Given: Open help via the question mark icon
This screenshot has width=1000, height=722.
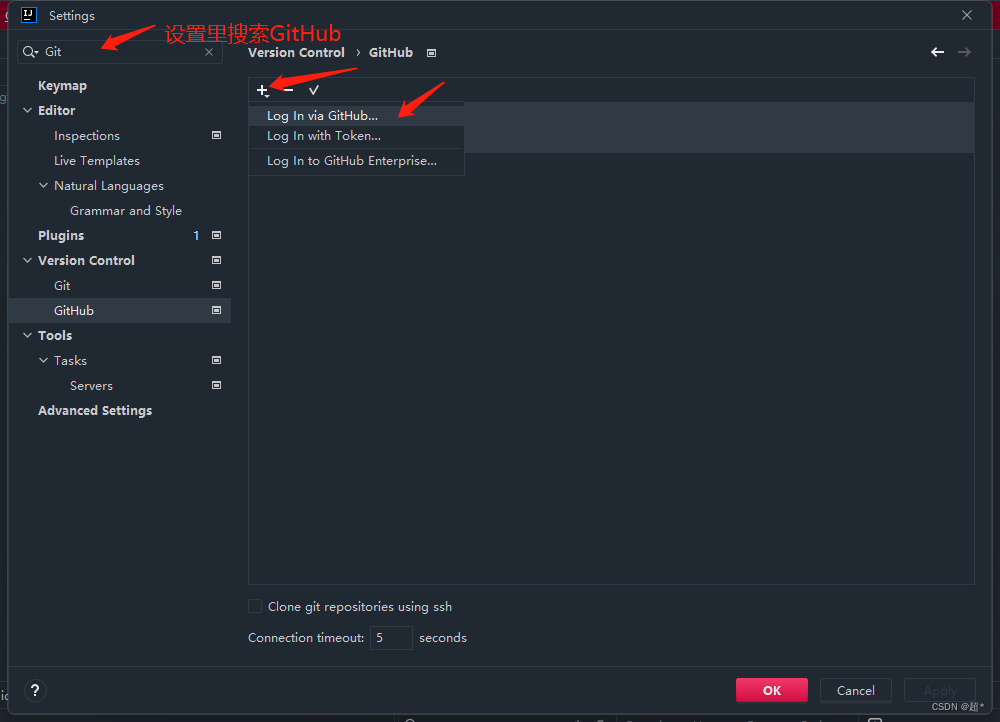Looking at the screenshot, I should pos(35,690).
